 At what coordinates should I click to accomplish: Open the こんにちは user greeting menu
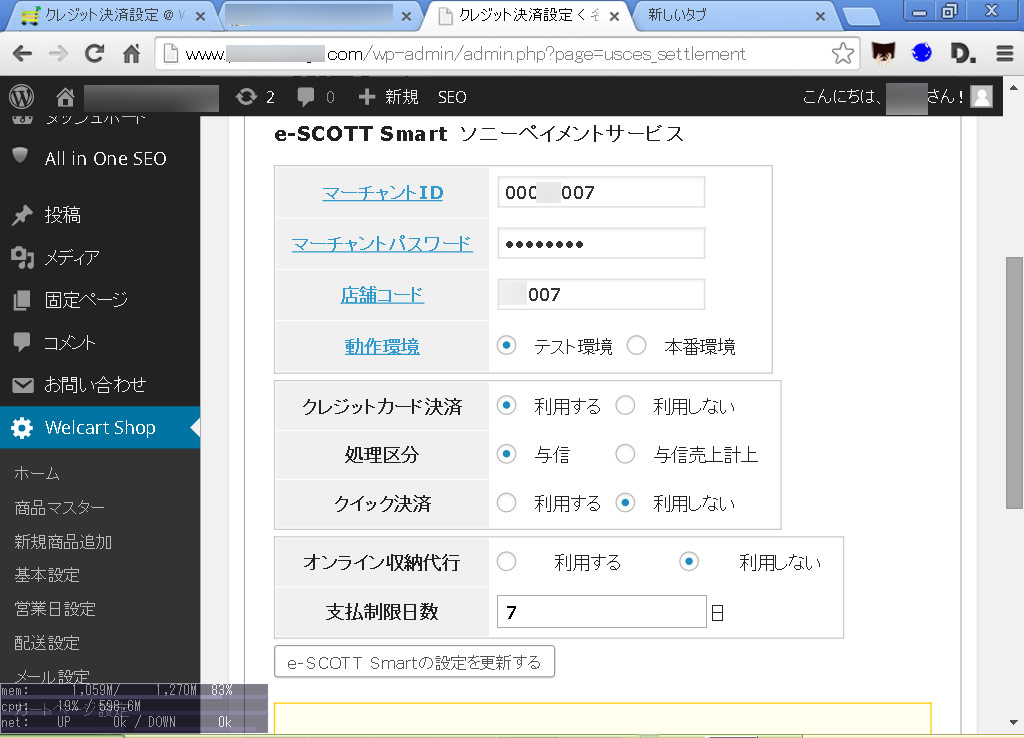point(897,97)
